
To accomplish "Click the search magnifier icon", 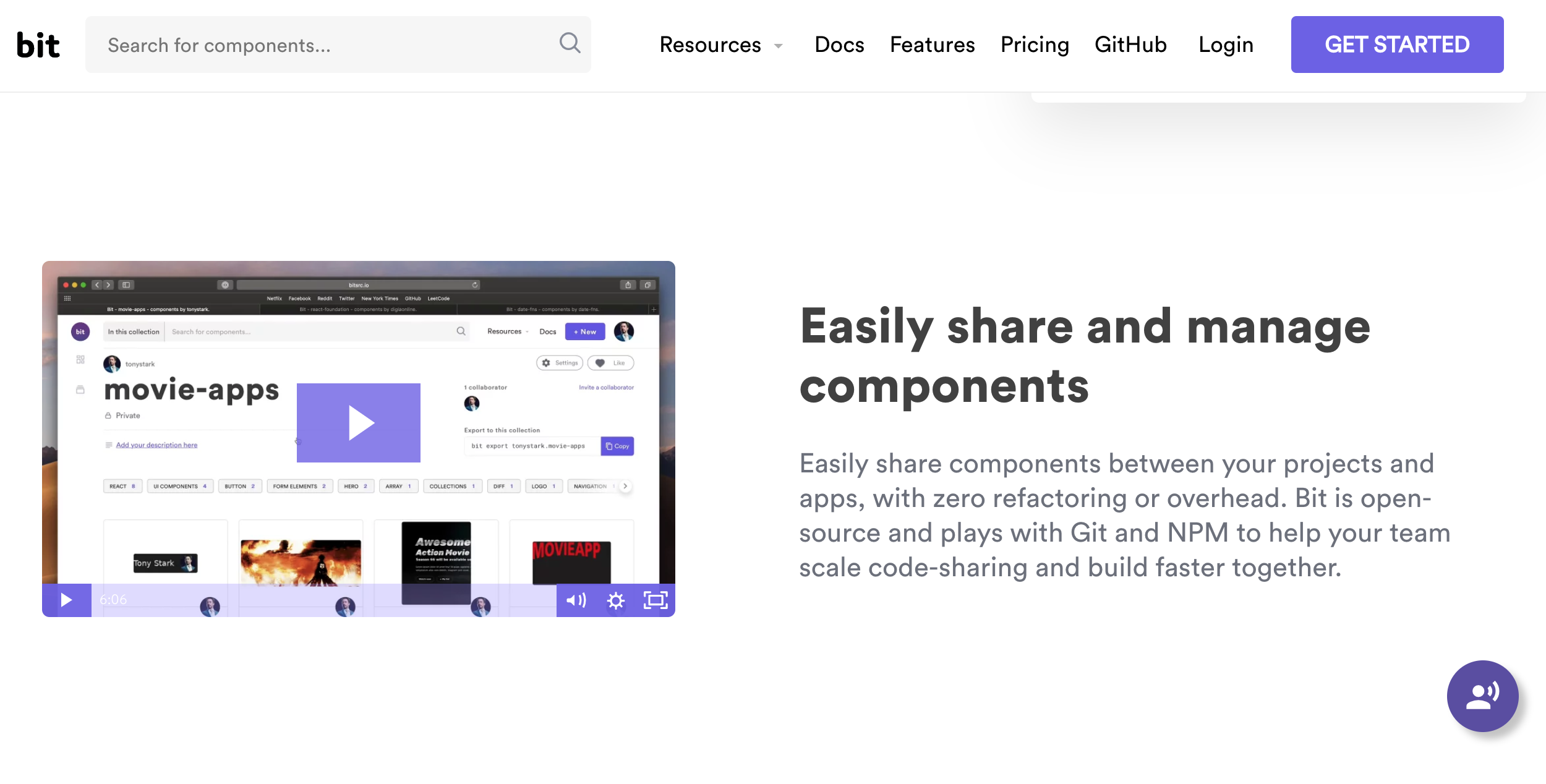I will 570,43.
